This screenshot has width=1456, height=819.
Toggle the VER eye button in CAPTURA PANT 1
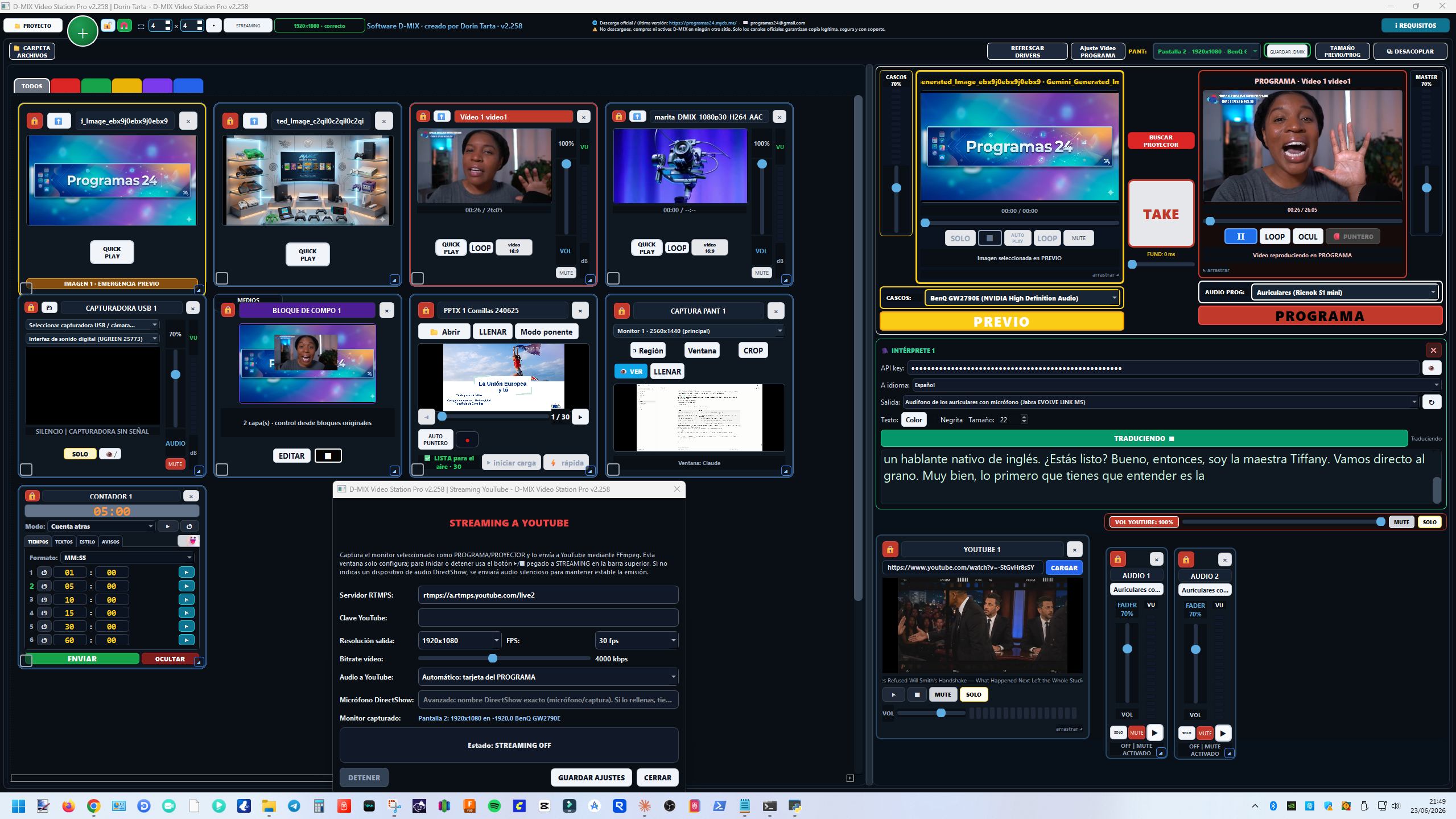(631, 372)
